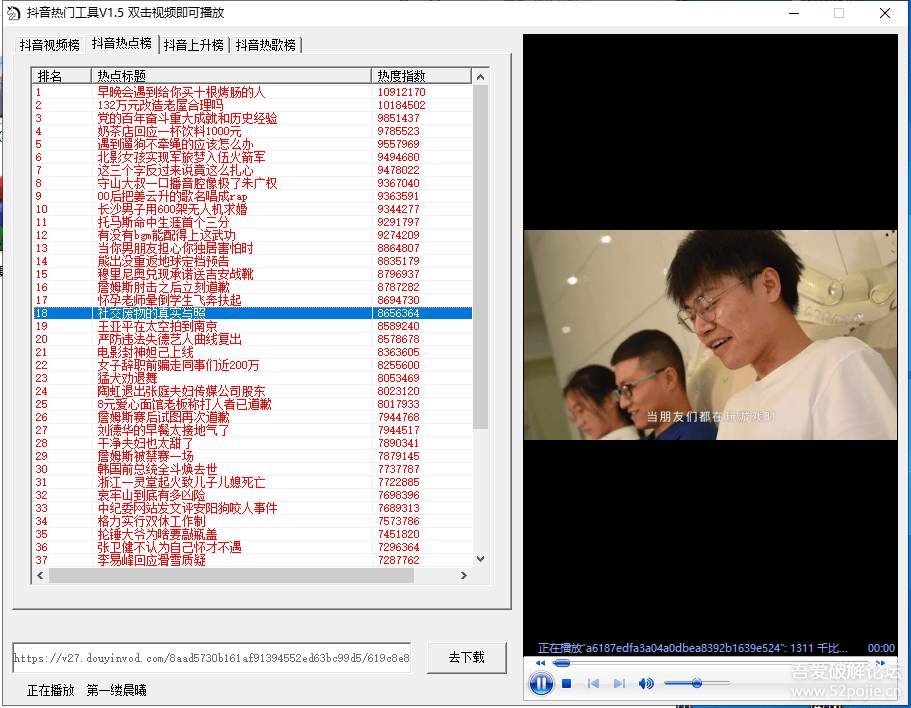Click rank number 30 cell
The image size is (911, 708).
pyautogui.click(x=41, y=469)
